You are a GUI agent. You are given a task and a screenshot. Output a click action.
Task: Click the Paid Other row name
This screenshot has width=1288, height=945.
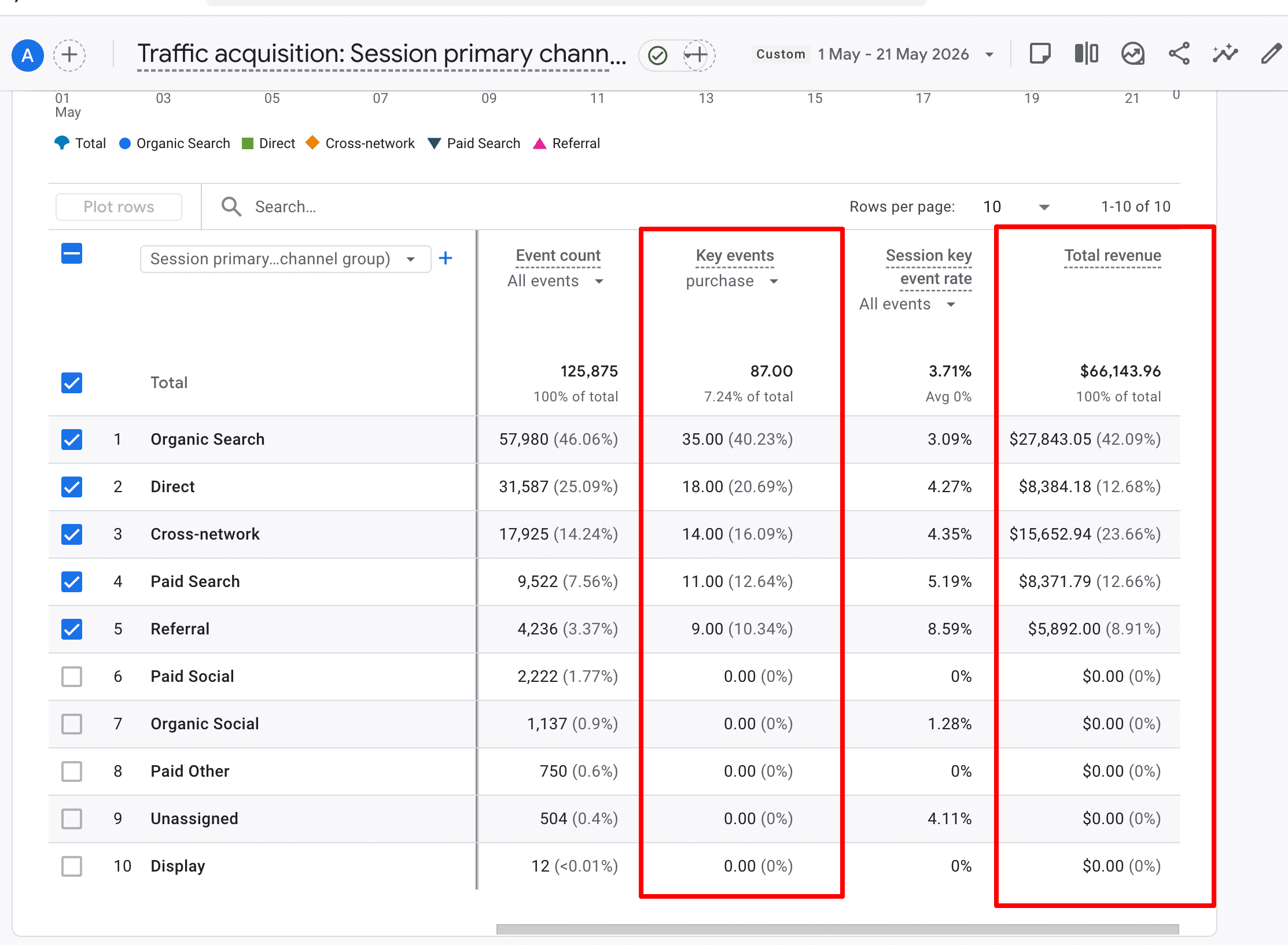pyautogui.click(x=190, y=771)
